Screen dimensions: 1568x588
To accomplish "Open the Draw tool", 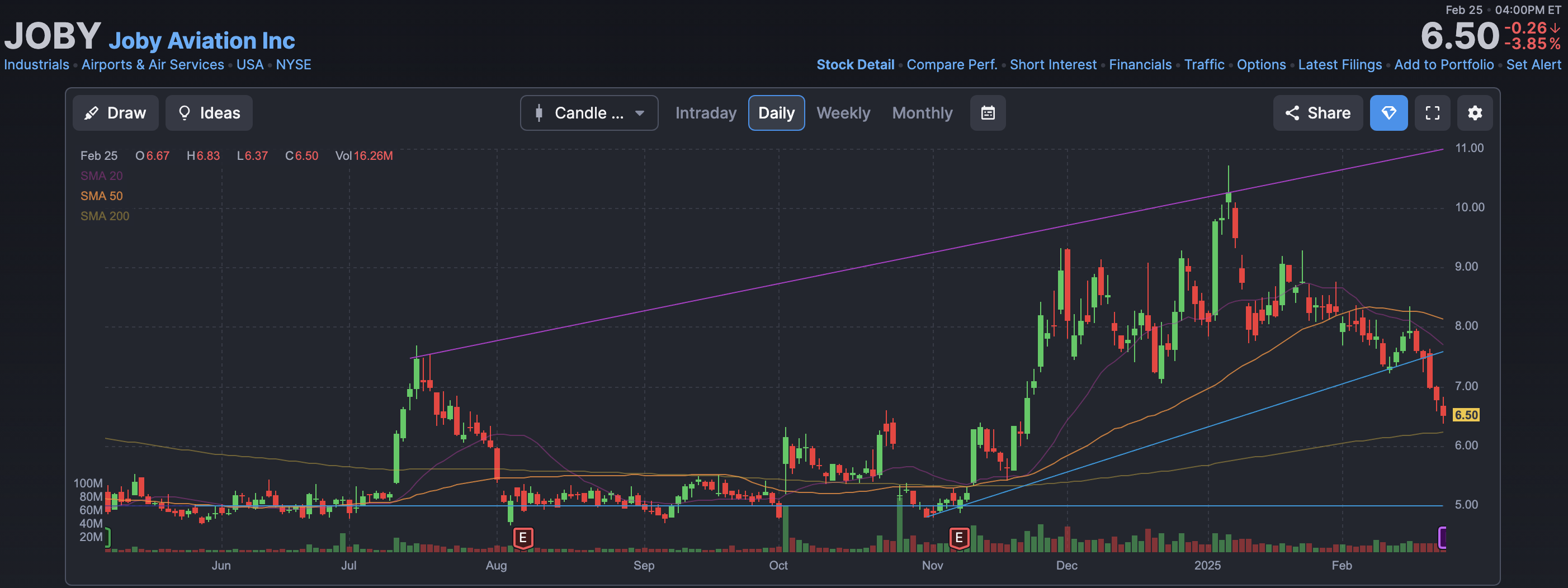I will coord(116,113).
